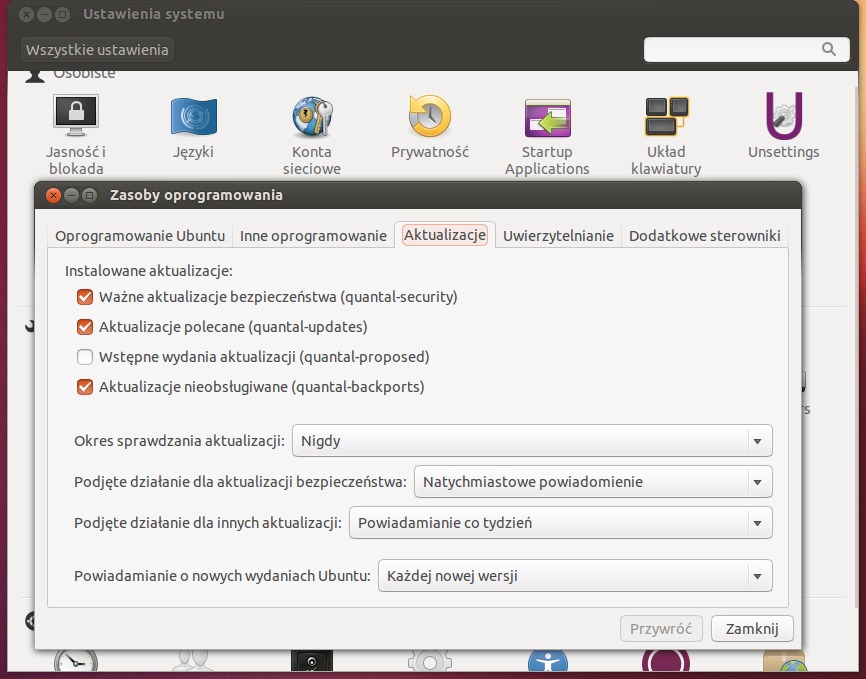The height and width of the screenshot is (679, 866).
Task: Click the Zasoby oprogramowania title bar
Action: [418, 195]
